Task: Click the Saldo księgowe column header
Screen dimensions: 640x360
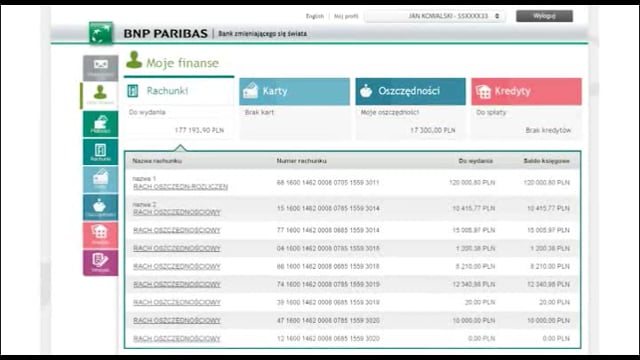Action: point(547,161)
